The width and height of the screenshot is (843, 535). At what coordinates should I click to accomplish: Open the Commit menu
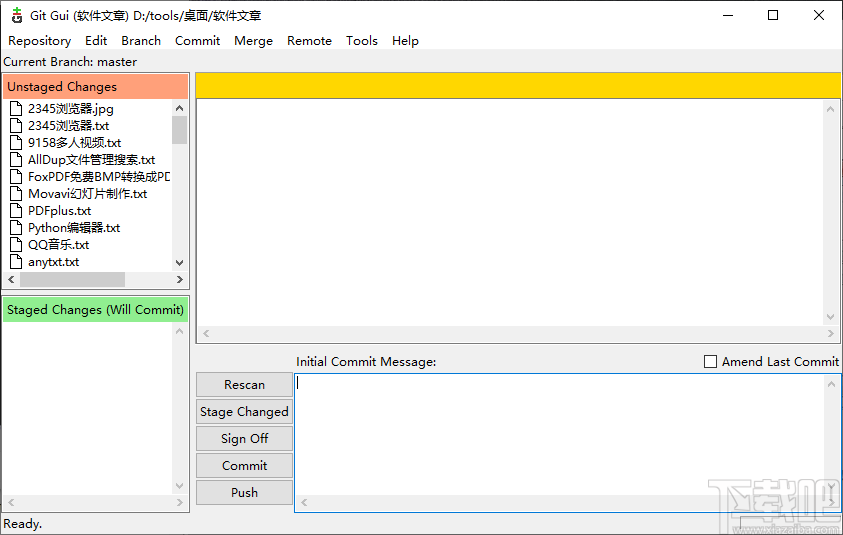[197, 41]
